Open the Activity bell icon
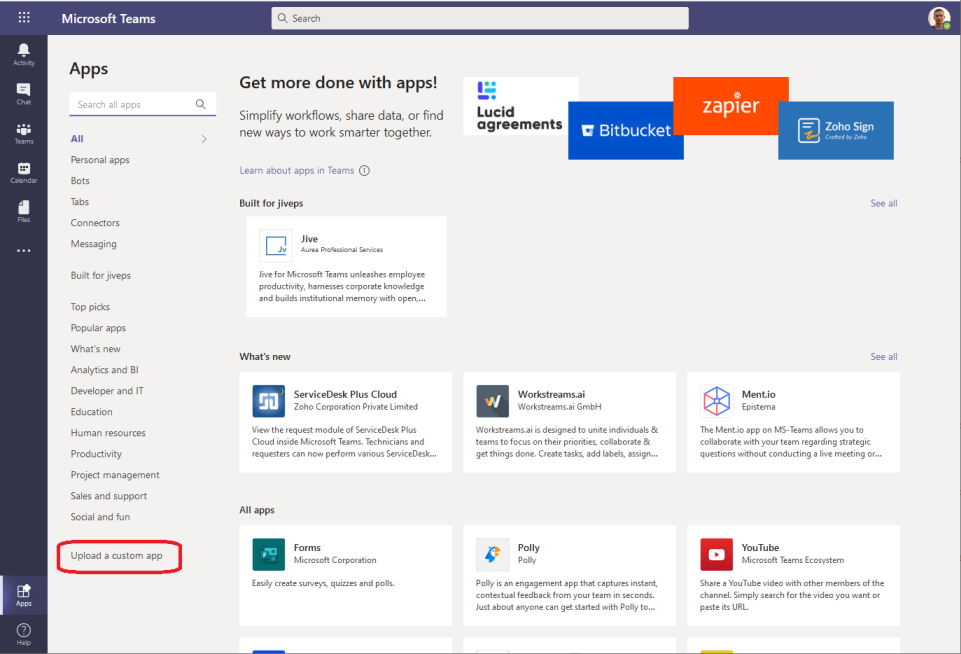961x654 pixels. tap(24, 54)
